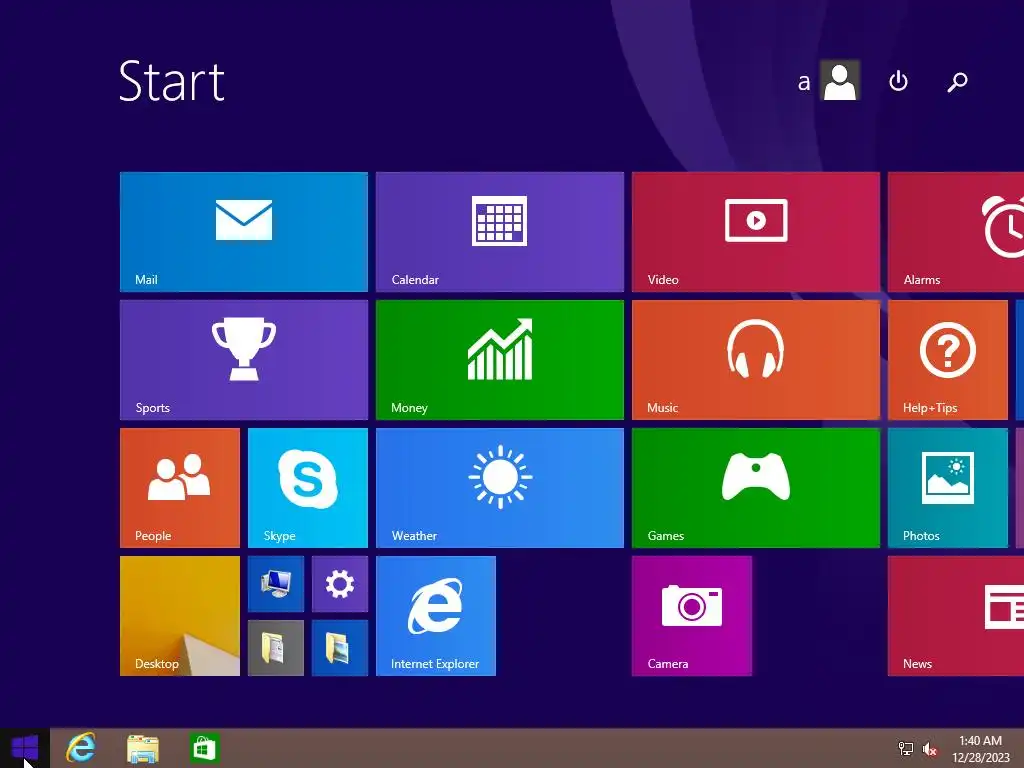Open the Alarms tile
The height and width of the screenshot is (768, 1024).
(x=956, y=232)
